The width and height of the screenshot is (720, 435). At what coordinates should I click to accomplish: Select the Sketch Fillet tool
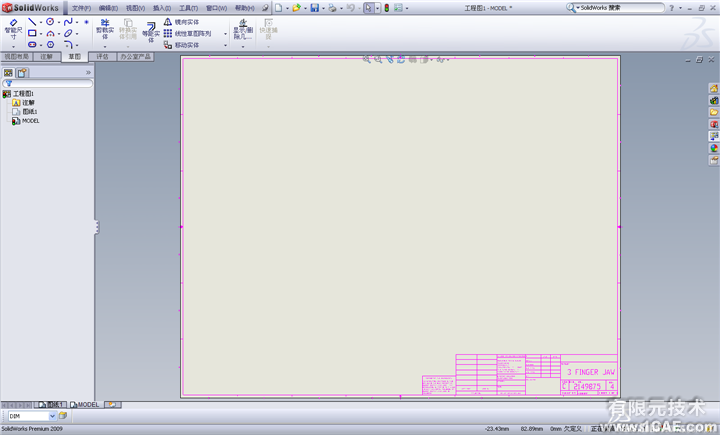(x=68, y=45)
